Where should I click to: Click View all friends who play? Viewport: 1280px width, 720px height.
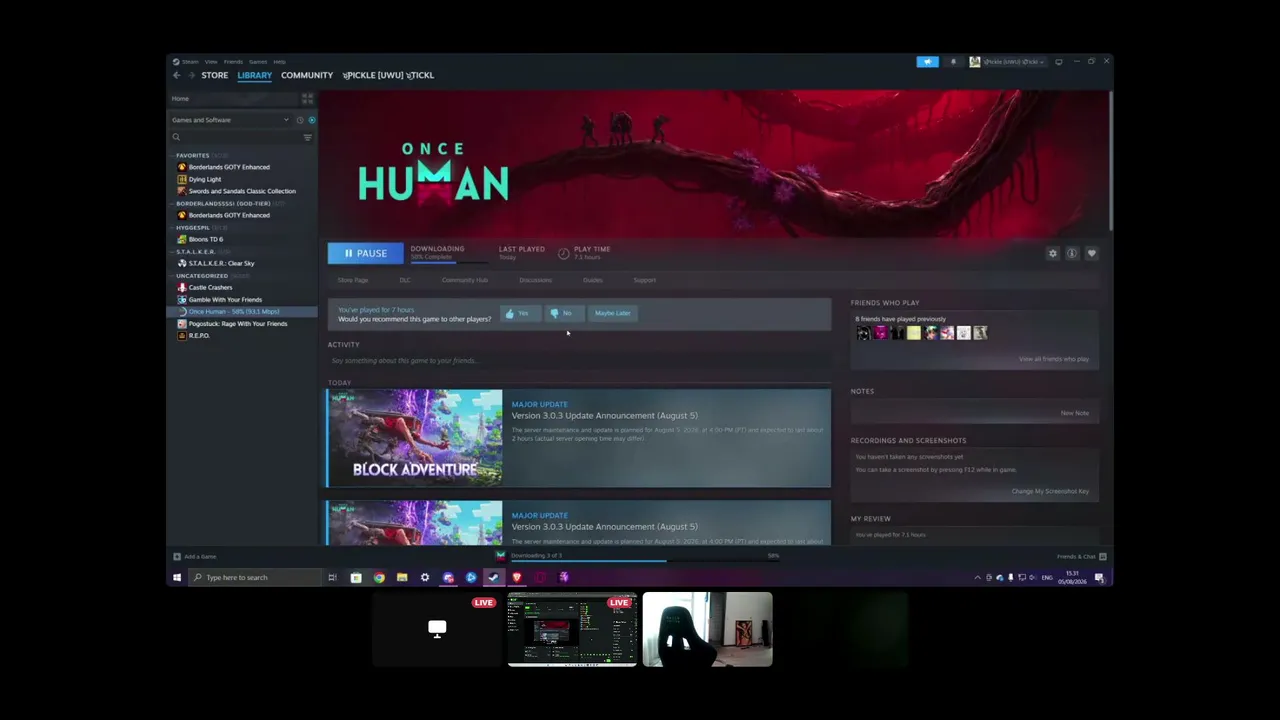point(1054,359)
